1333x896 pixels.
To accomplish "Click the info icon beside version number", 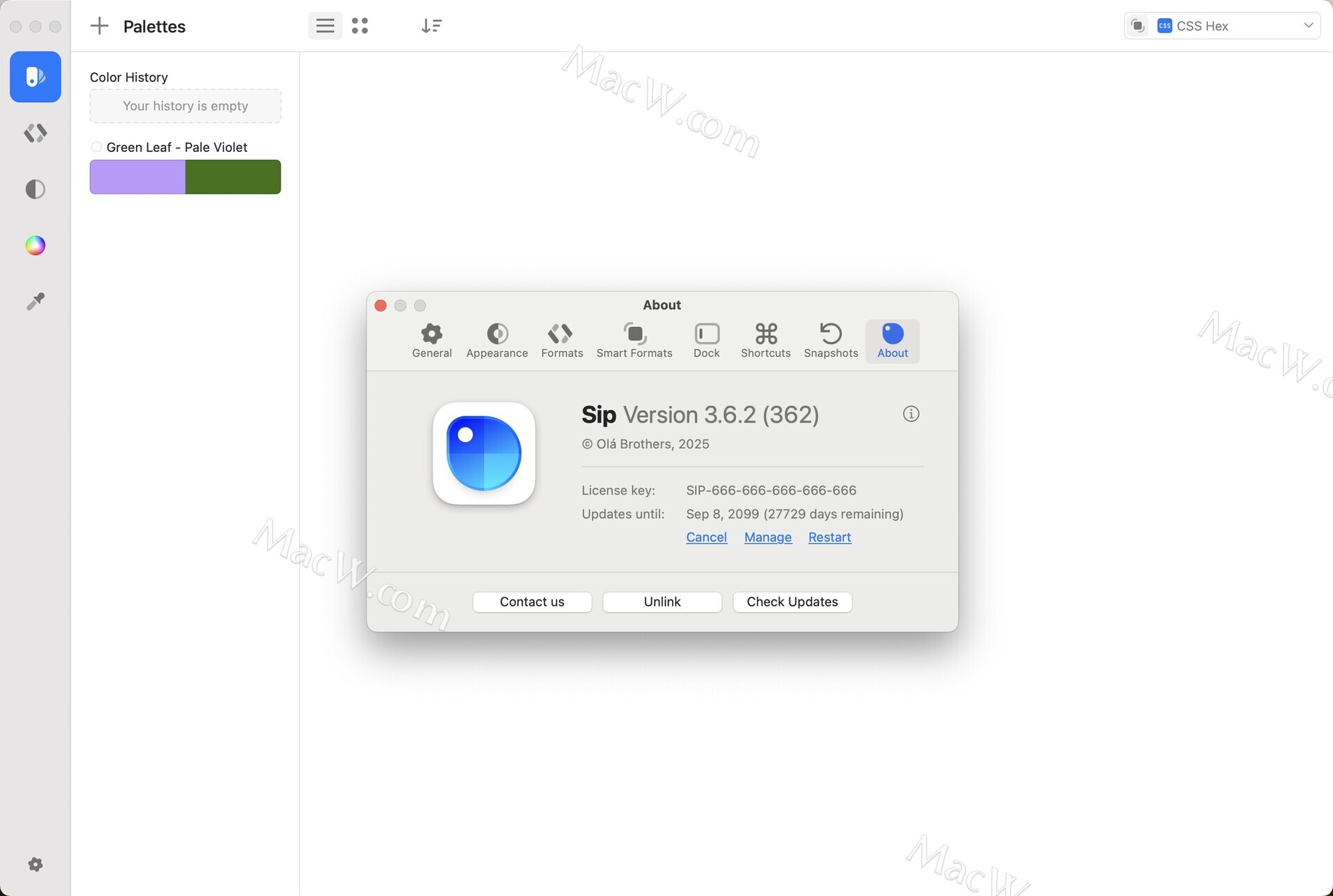I will coord(911,414).
